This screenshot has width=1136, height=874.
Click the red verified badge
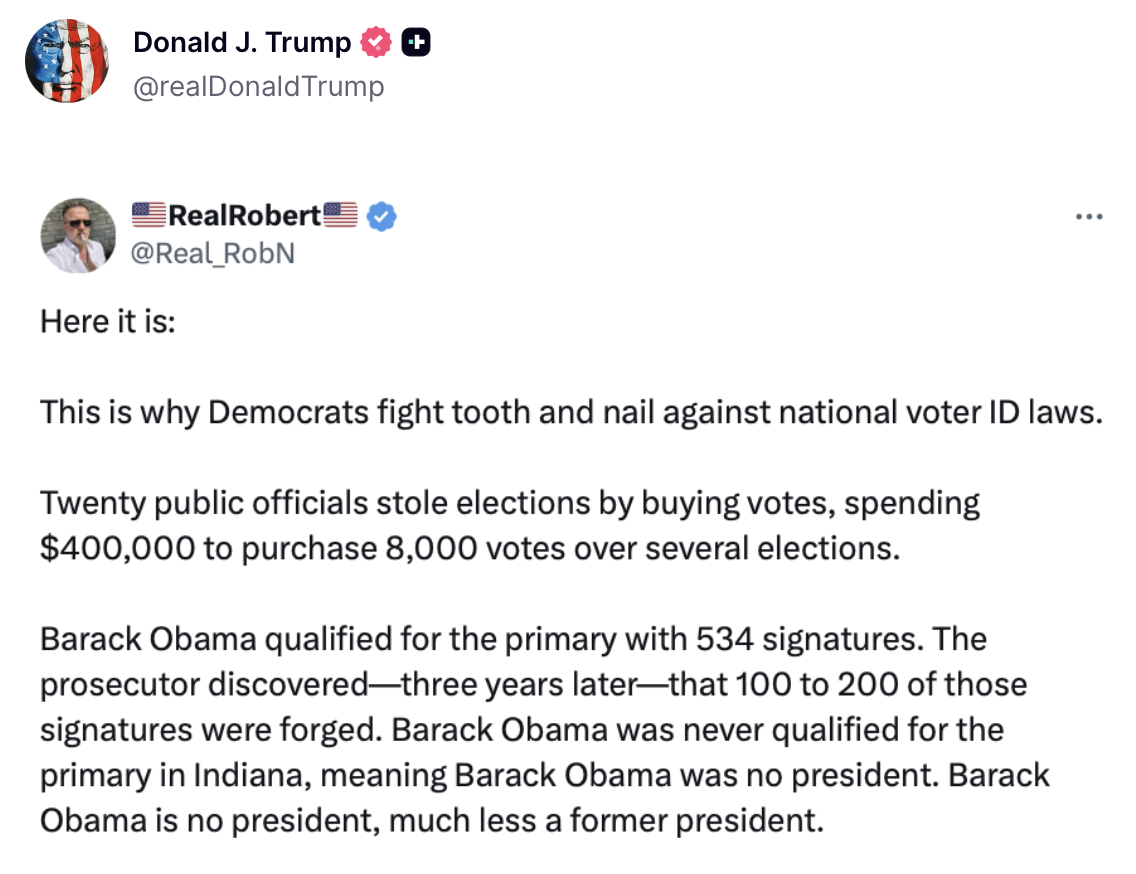[x=377, y=43]
